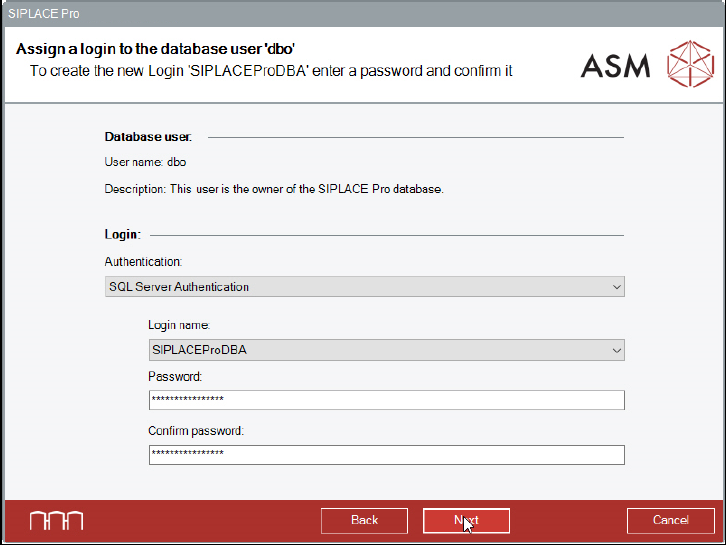Image resolution: width=726 pixels, height=545 pixels.
Task: Click the 'Login:' section heading
Action: coord(122,234)
